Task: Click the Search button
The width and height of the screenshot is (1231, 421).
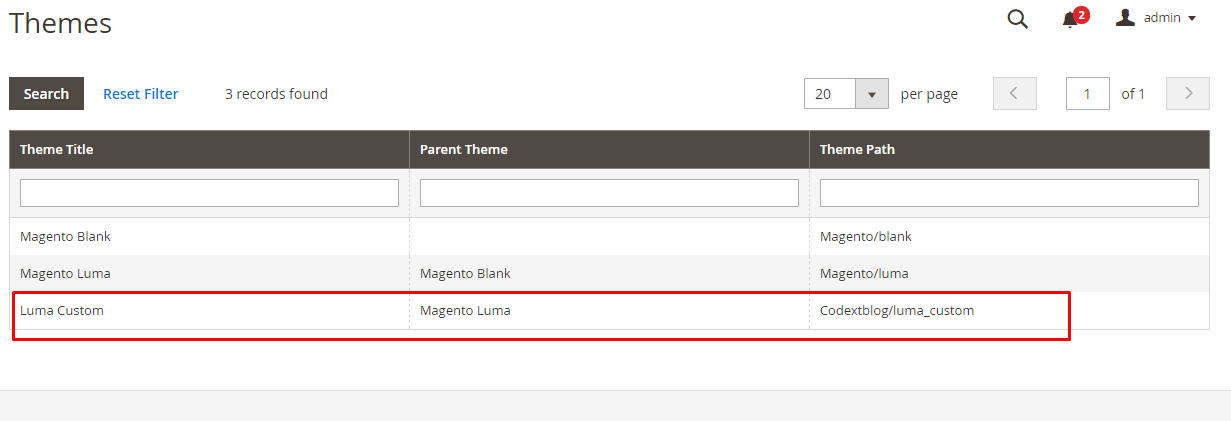Action: (46, 94)
